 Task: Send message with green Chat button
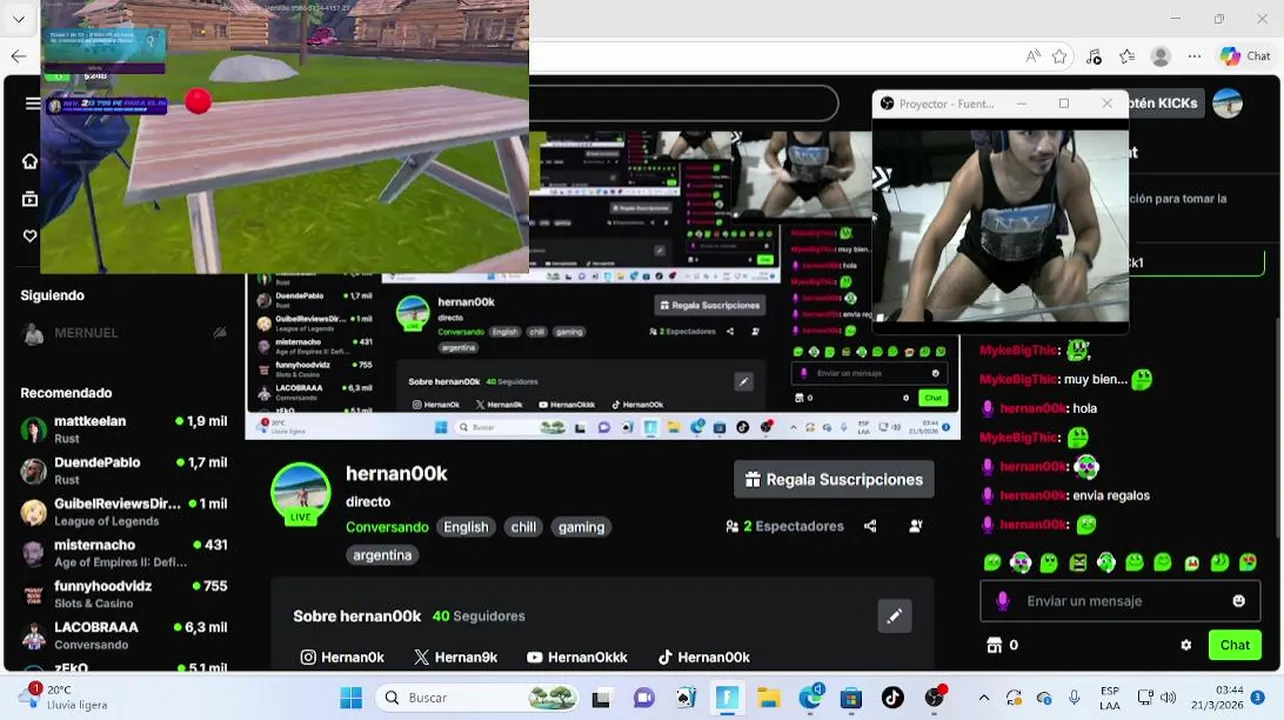[x=1234, y=645]
